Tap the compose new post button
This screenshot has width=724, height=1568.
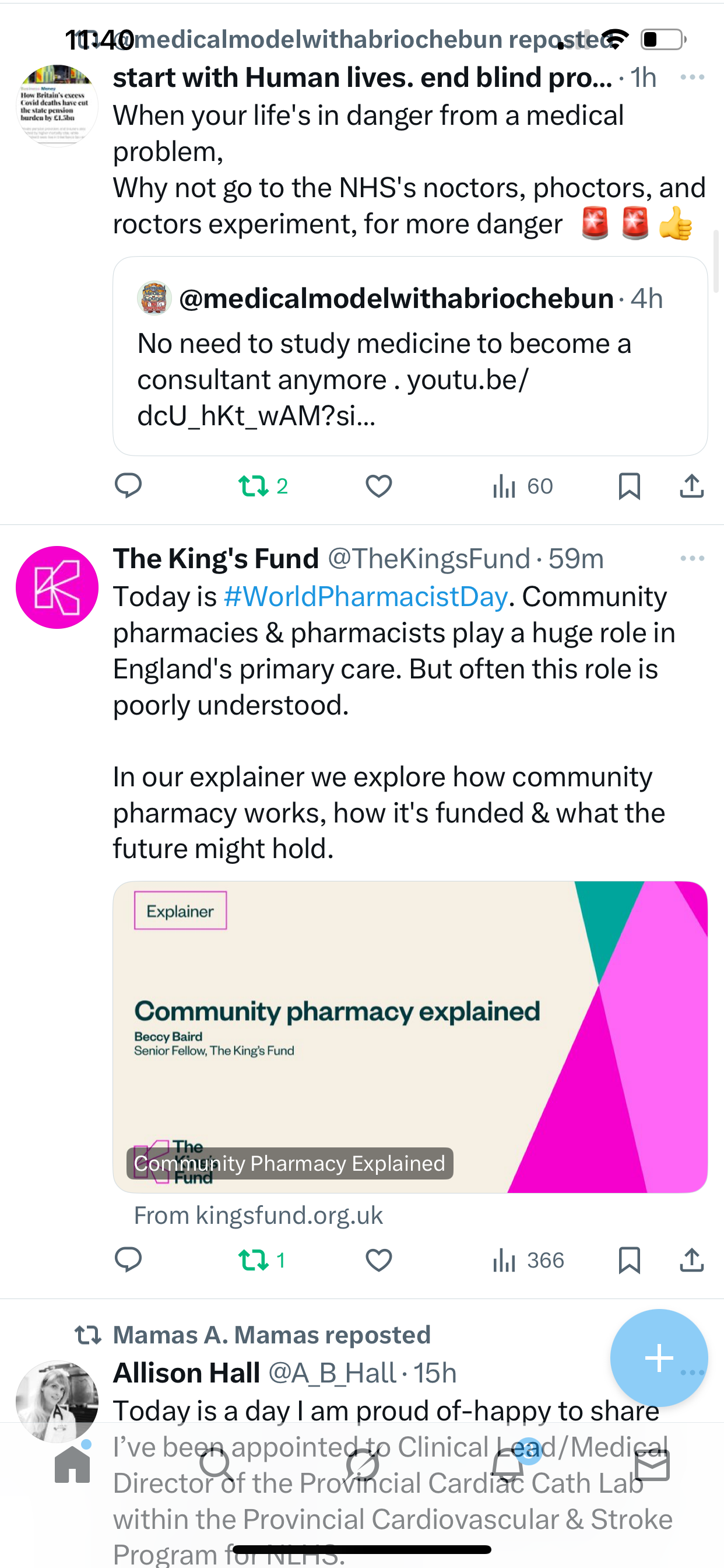659,1357
